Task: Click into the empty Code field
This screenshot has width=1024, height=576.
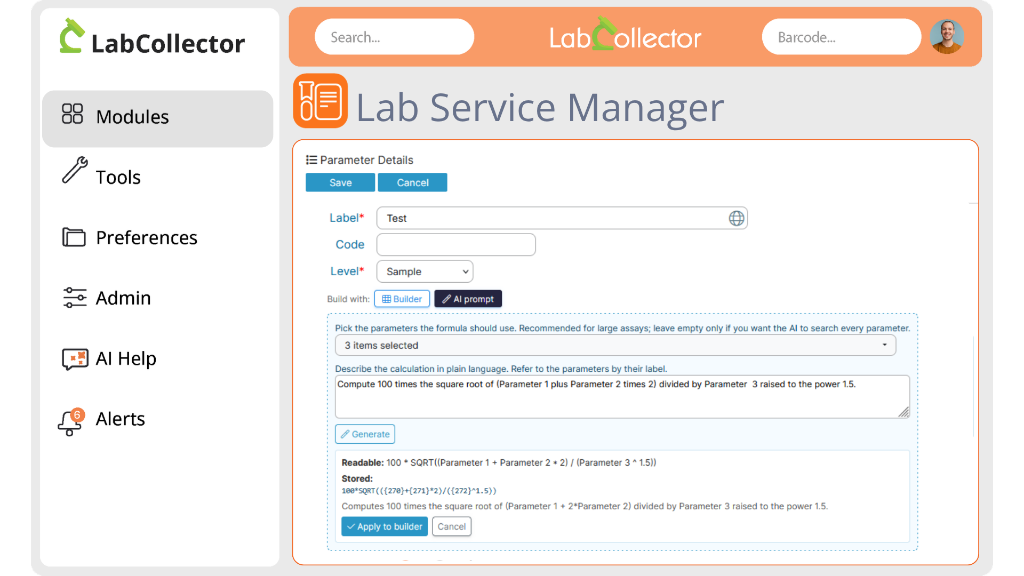Action: click(x=456, y=244)
